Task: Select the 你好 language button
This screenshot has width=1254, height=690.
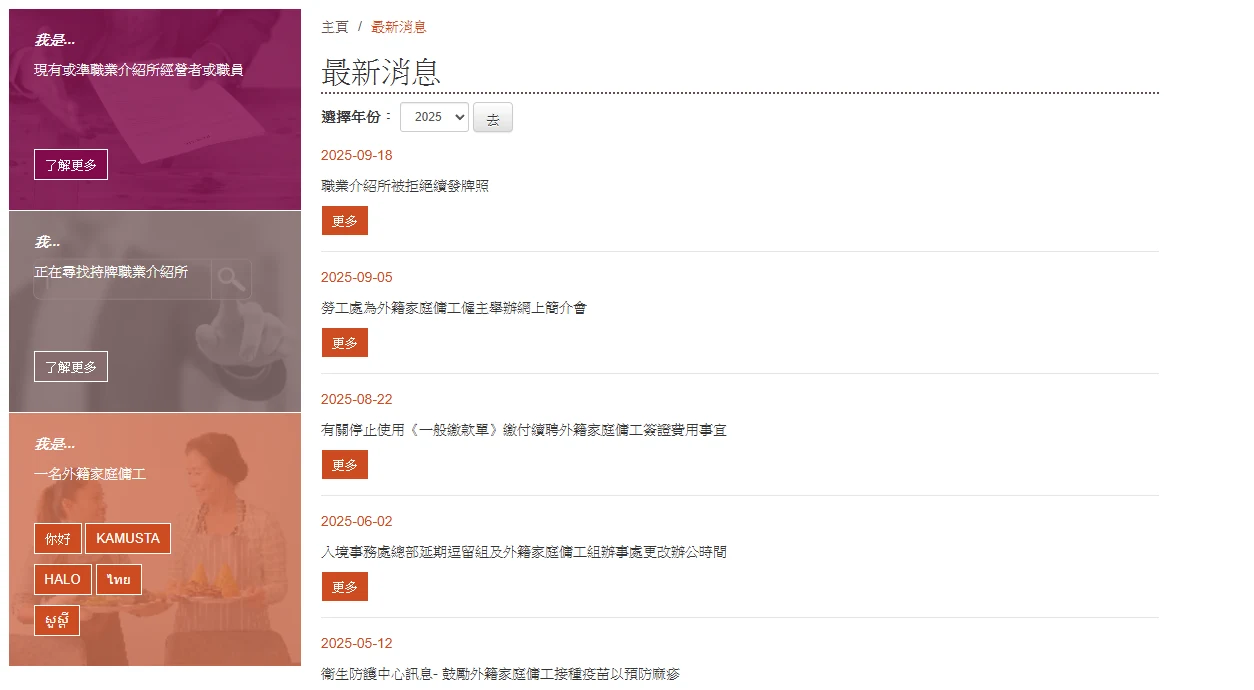Action: point(58,539)
